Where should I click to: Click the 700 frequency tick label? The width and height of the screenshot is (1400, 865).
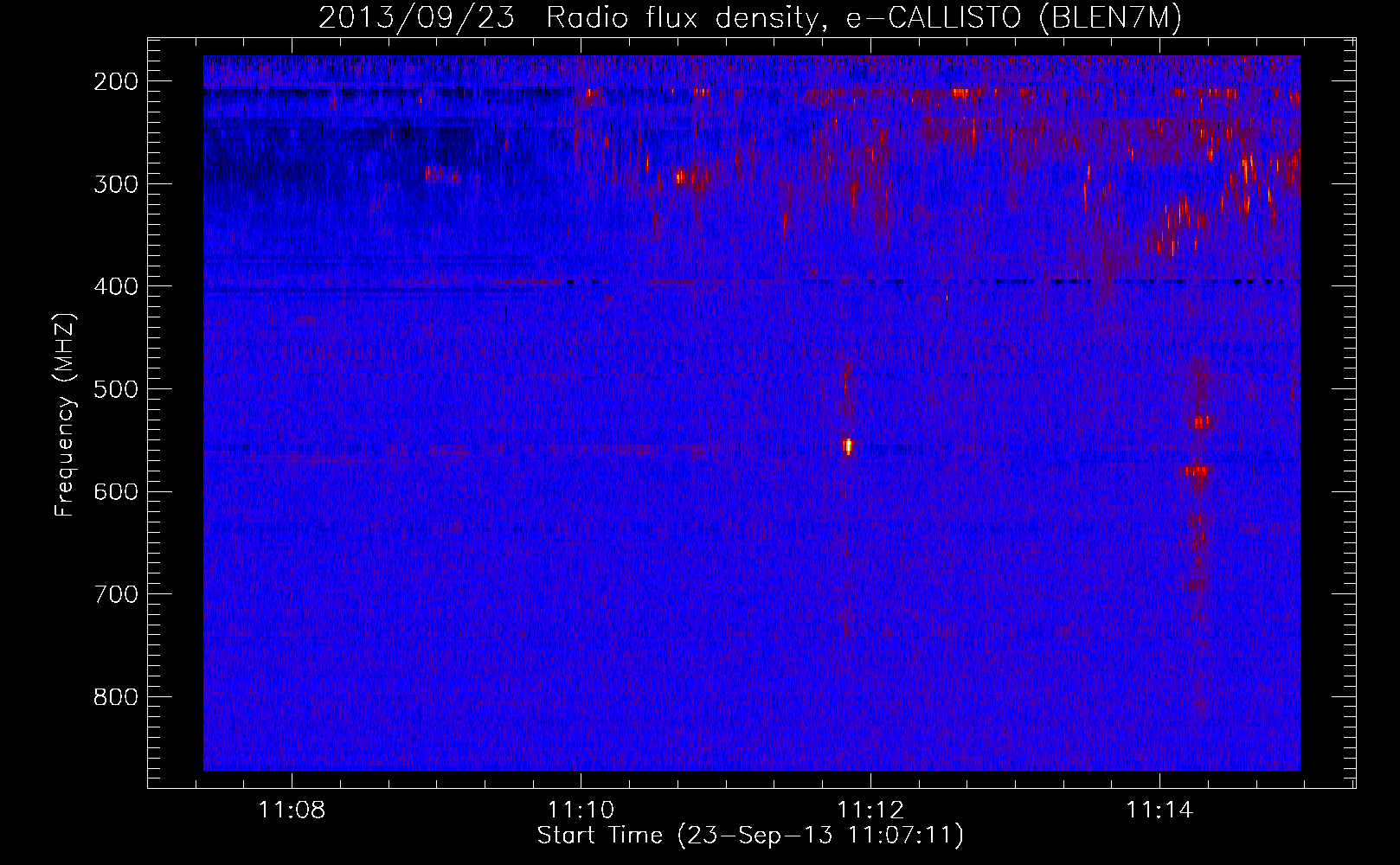tap(116, 594)
